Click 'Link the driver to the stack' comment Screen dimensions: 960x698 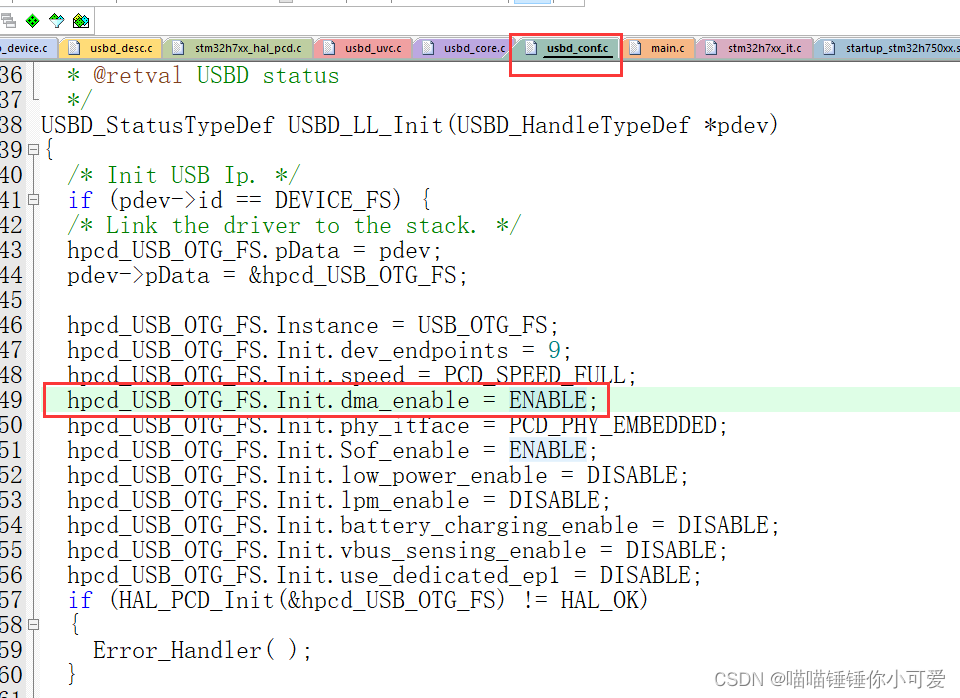coord(294,225)
